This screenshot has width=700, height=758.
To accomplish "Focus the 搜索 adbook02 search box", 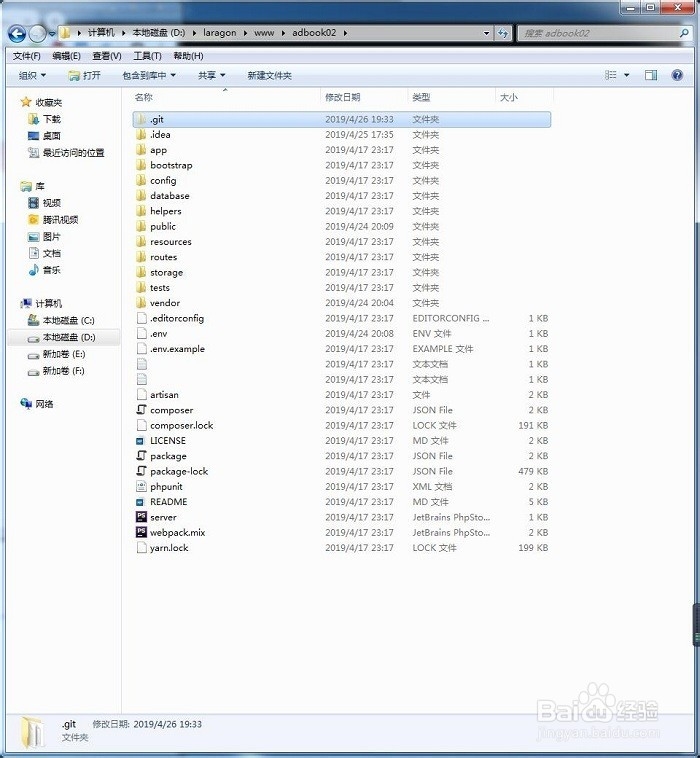I will (x=603, y=33).
